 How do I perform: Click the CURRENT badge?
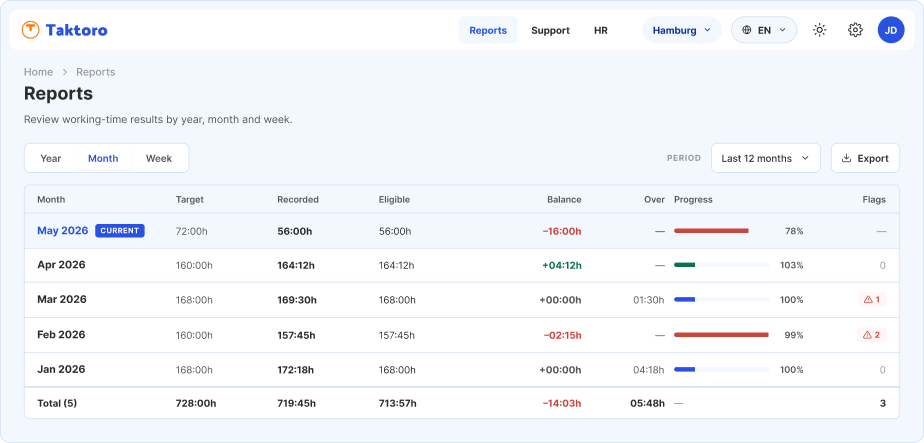click(x=120, y=230)
